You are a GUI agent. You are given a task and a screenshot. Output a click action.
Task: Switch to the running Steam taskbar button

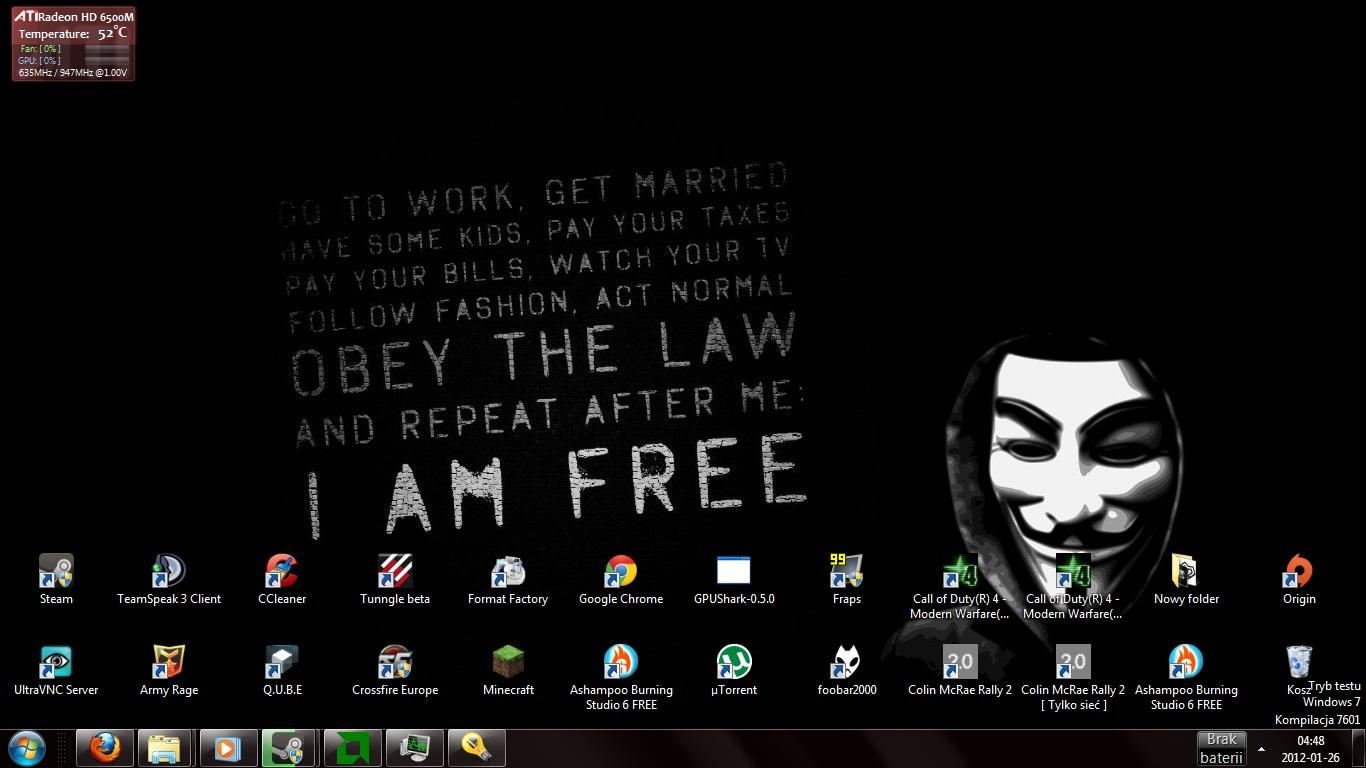290,748
